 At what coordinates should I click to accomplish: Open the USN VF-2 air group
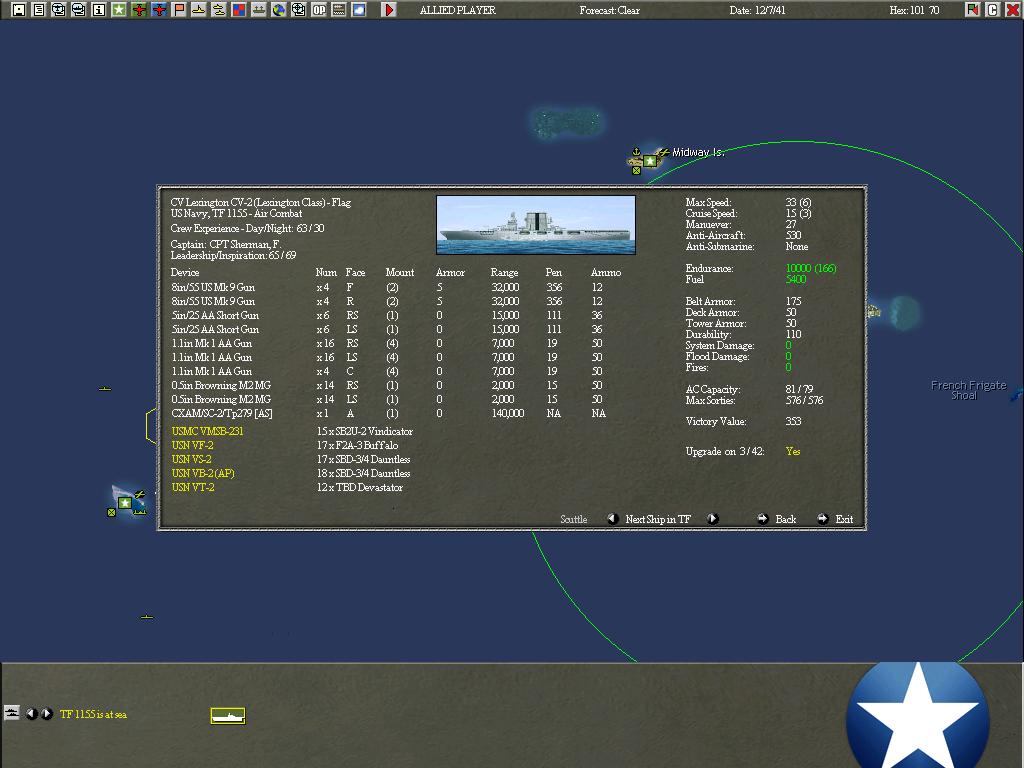[x=192, y=445]
